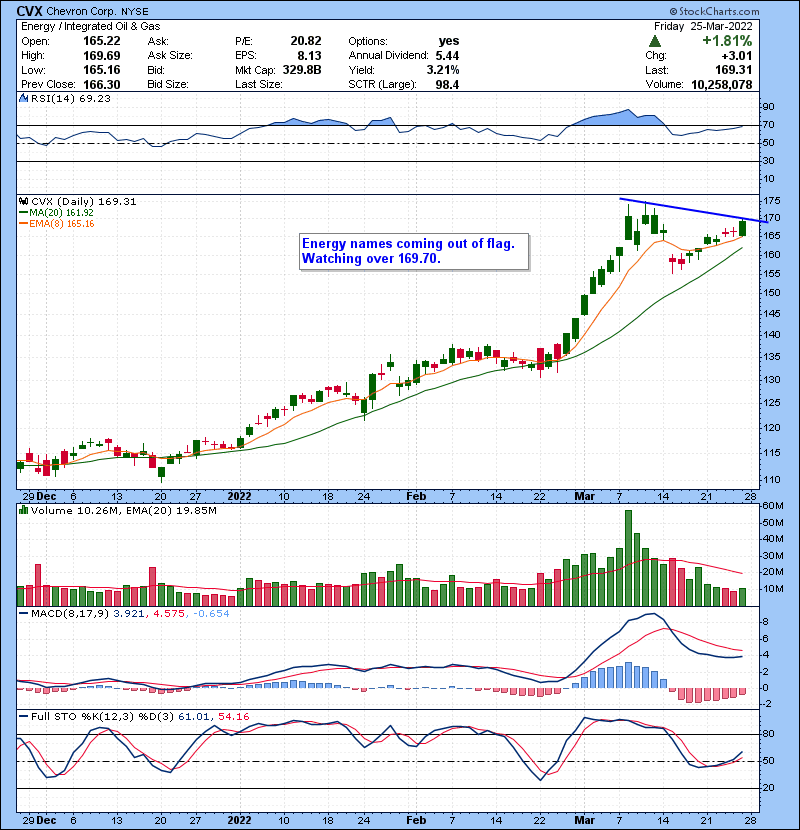Select the High price 169.69
The height and width of the screenshot is (830, 800).
pos(102,56)
